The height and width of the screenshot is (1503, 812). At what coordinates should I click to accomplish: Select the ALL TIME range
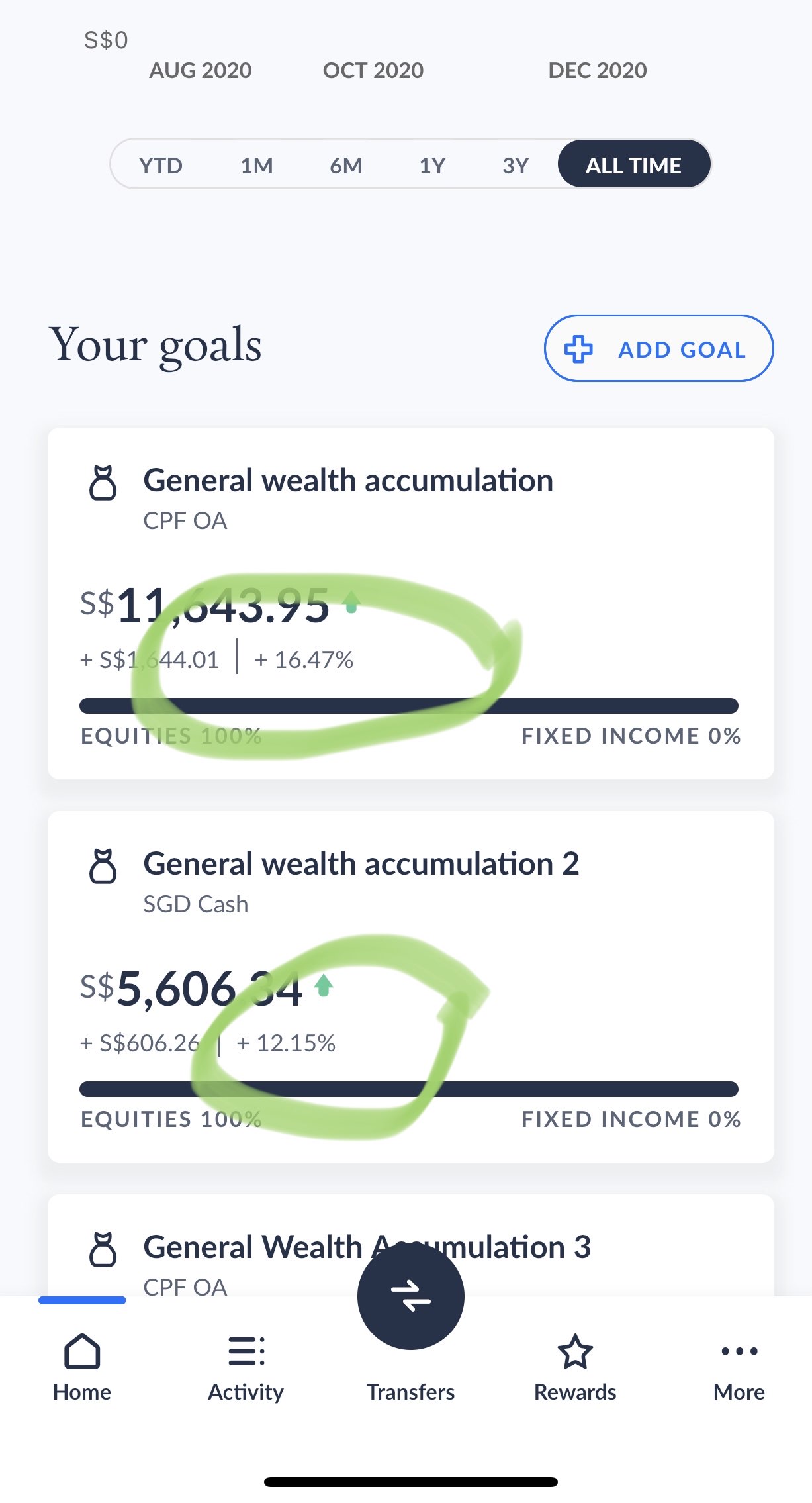633,165
